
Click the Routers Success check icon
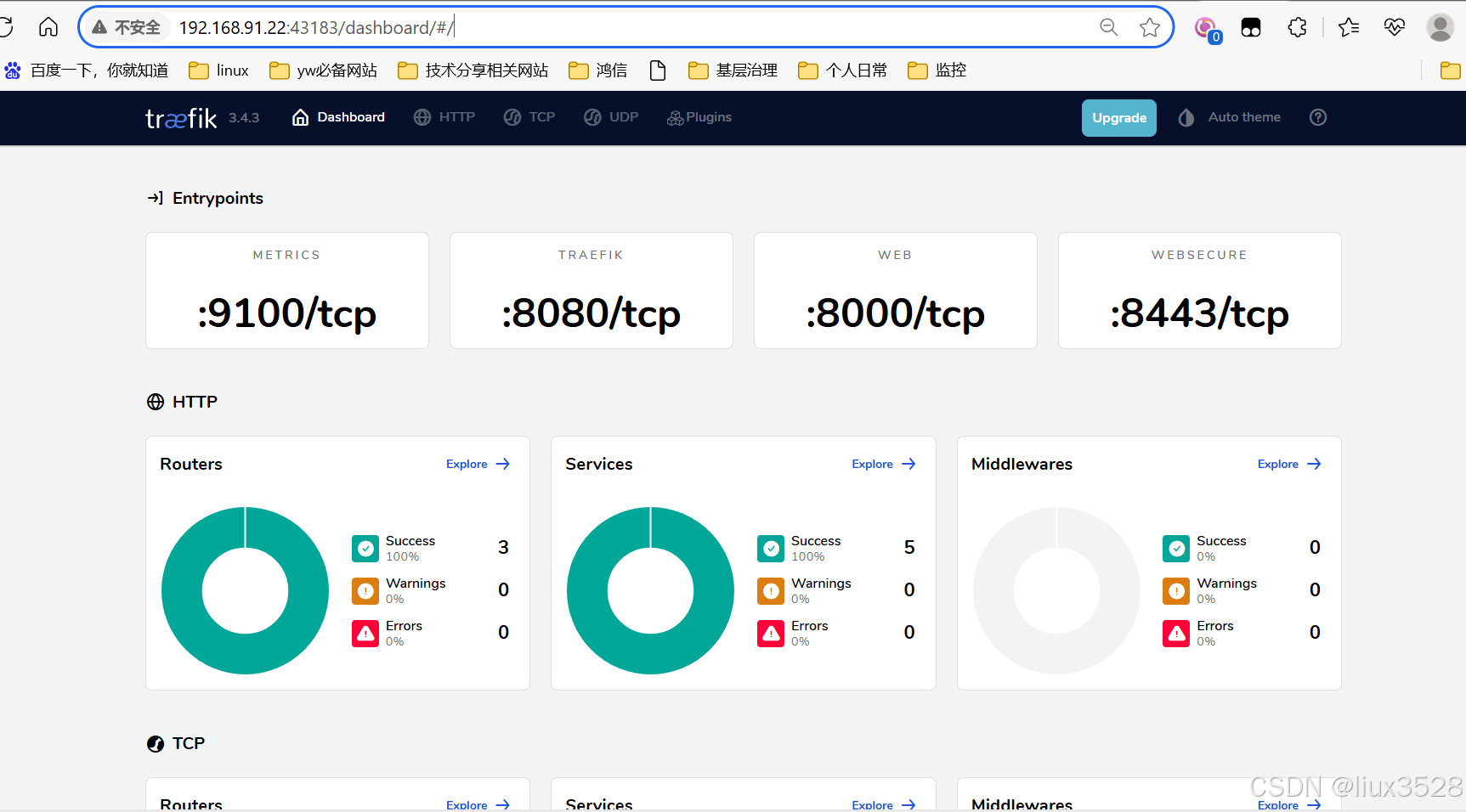tap(365, 549)
